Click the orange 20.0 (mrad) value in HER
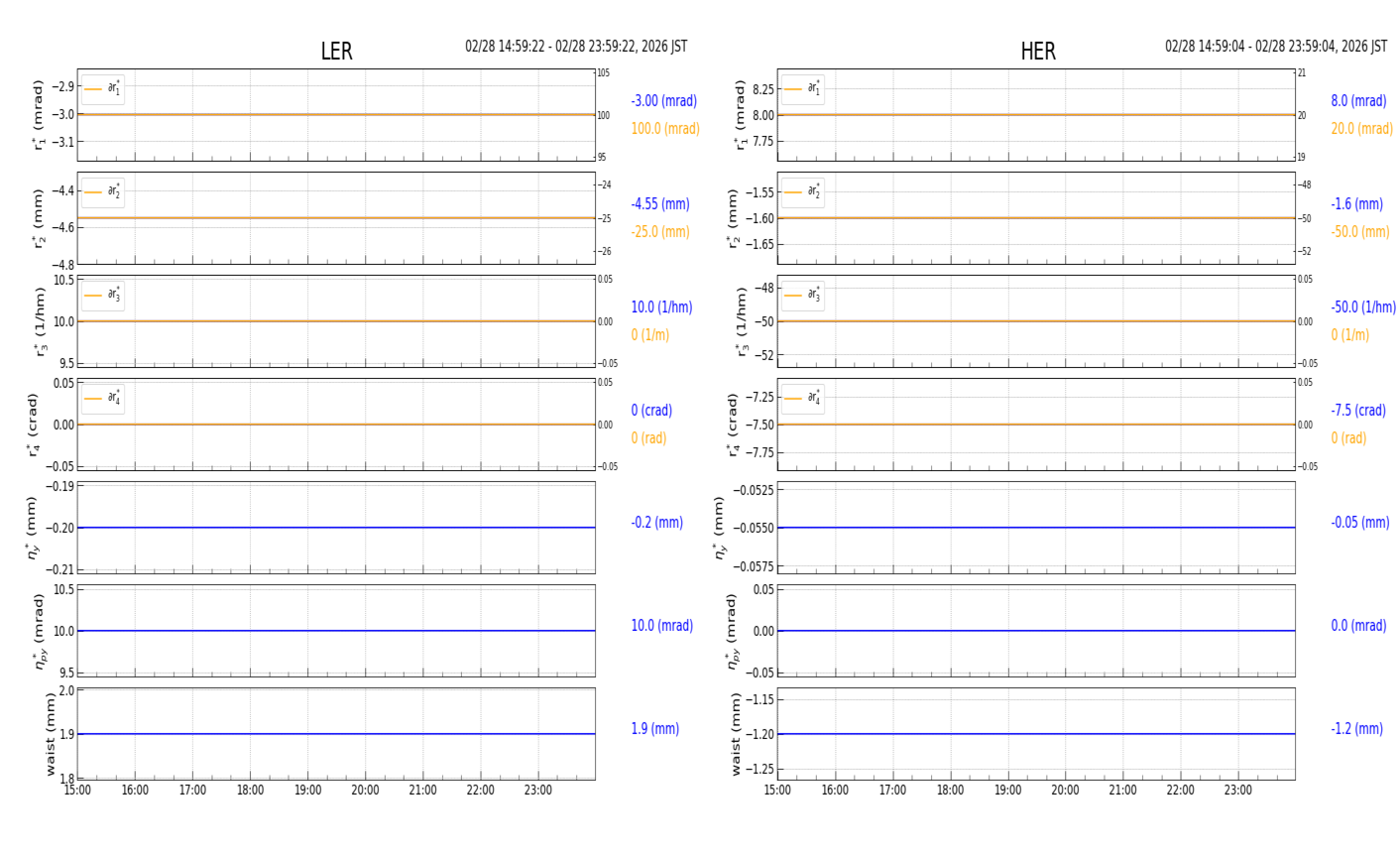Screen dimensions: 1400x857 click(x=1361, y=129)
